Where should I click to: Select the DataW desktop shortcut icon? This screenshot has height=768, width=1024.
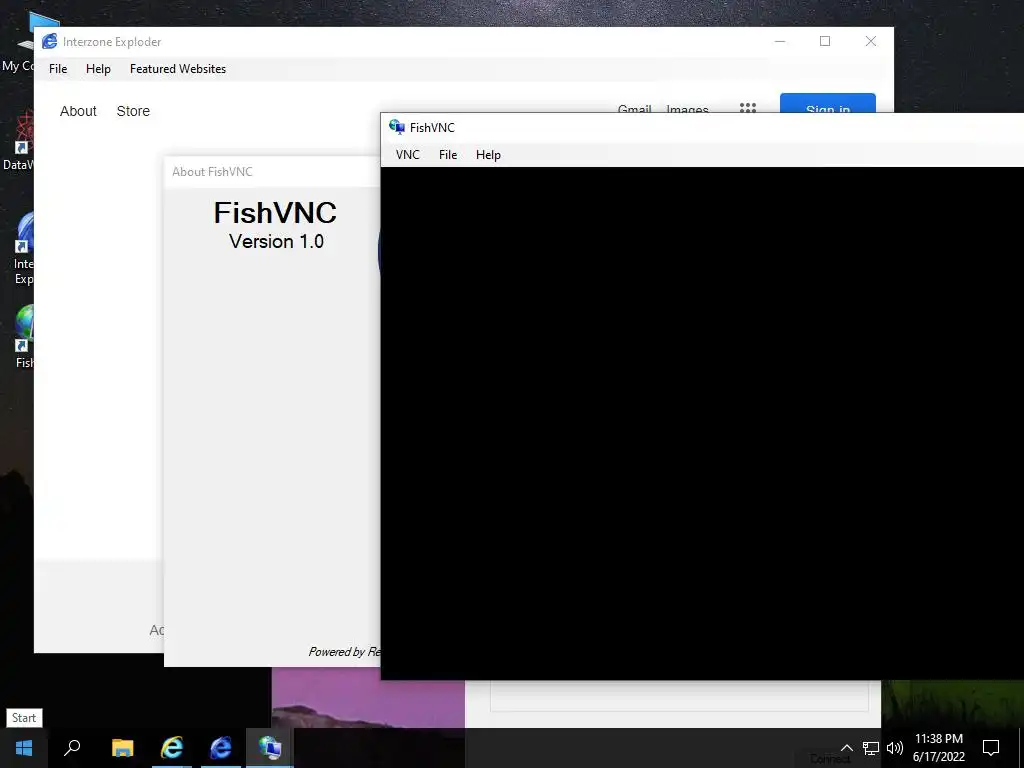click(18, 141)
